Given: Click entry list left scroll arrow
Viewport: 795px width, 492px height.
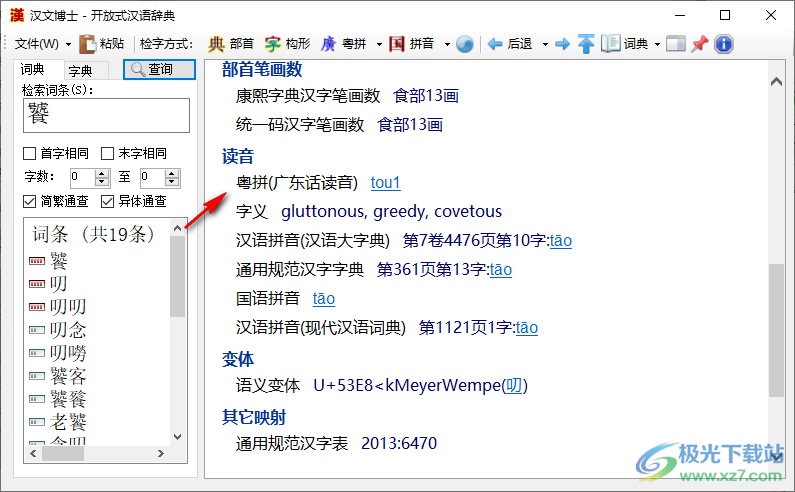Looking at the screenshot, I should 33,453.
